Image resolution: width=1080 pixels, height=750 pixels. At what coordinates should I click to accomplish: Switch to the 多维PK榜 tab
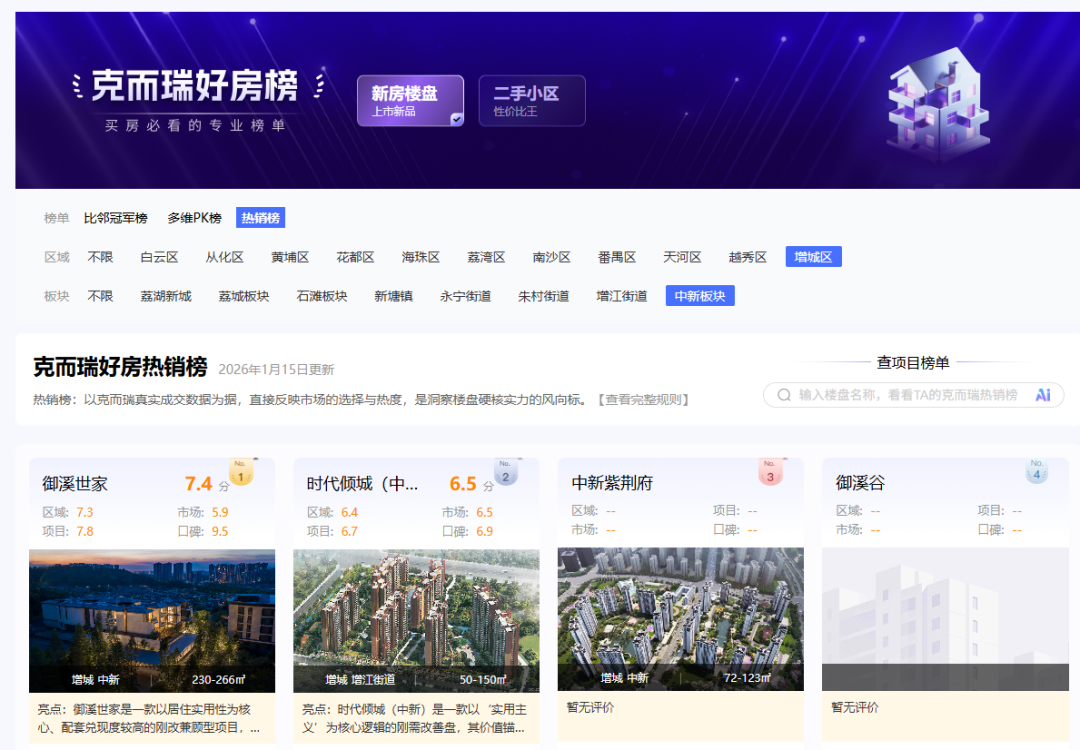click(x=194, y=217)
